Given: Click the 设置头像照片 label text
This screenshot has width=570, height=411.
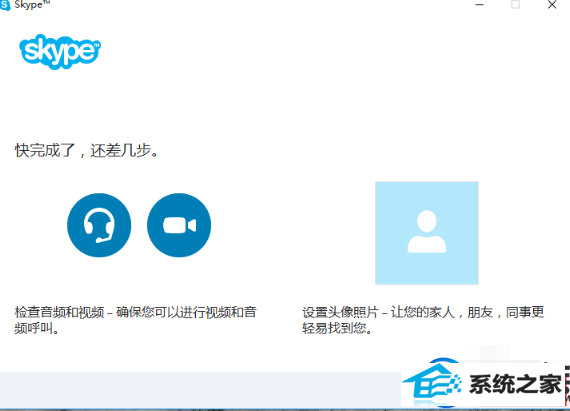Looking at the screenshot, I should 340,312.
